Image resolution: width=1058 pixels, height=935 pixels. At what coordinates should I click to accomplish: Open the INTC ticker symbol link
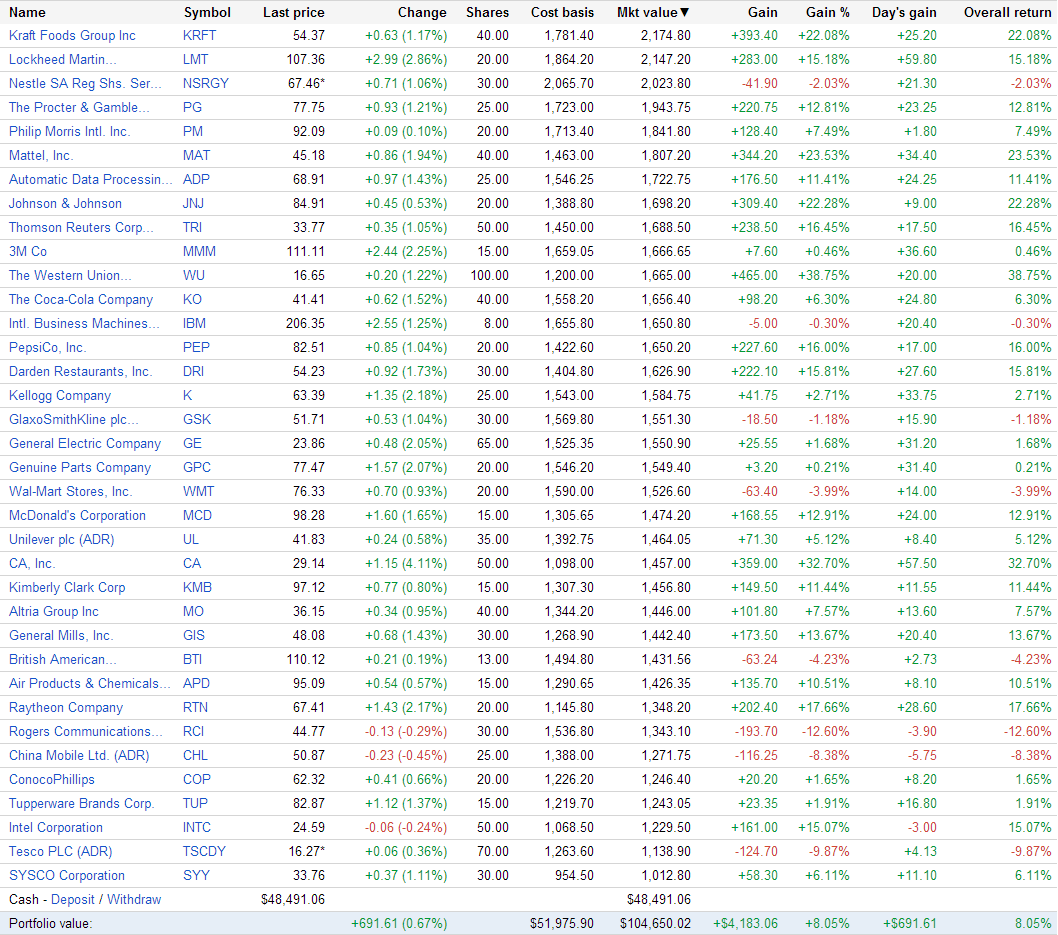pos(198,827)
